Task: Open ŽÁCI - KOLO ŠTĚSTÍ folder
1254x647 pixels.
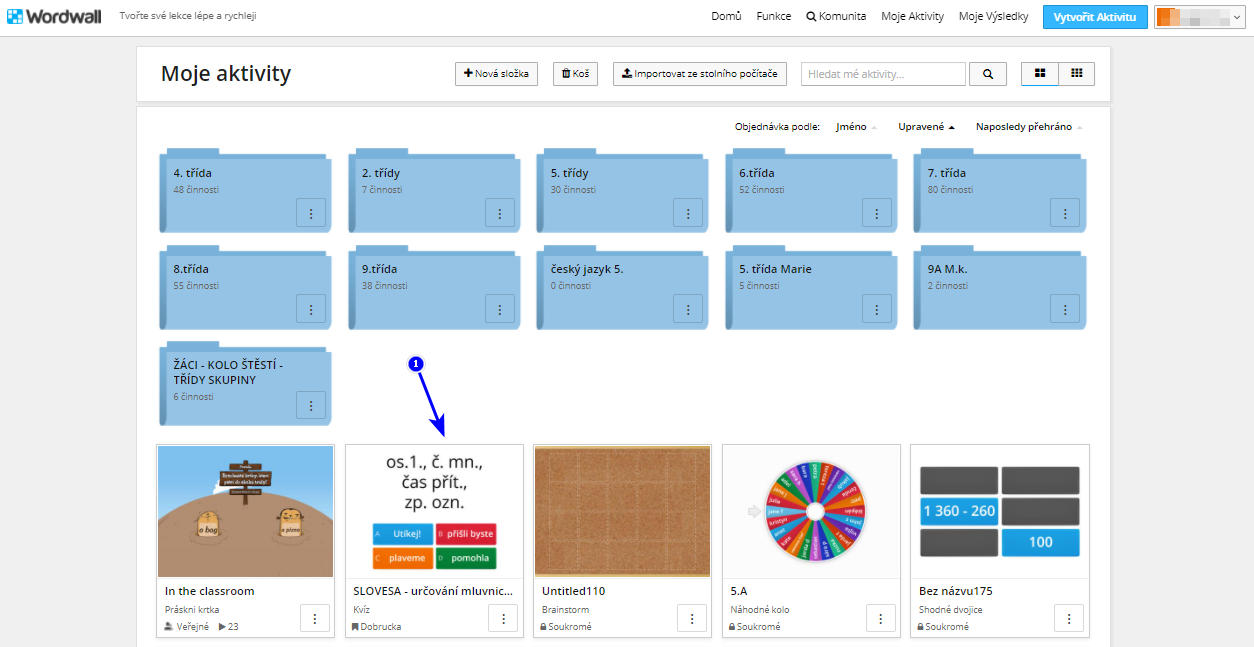Action: point(246,385)
